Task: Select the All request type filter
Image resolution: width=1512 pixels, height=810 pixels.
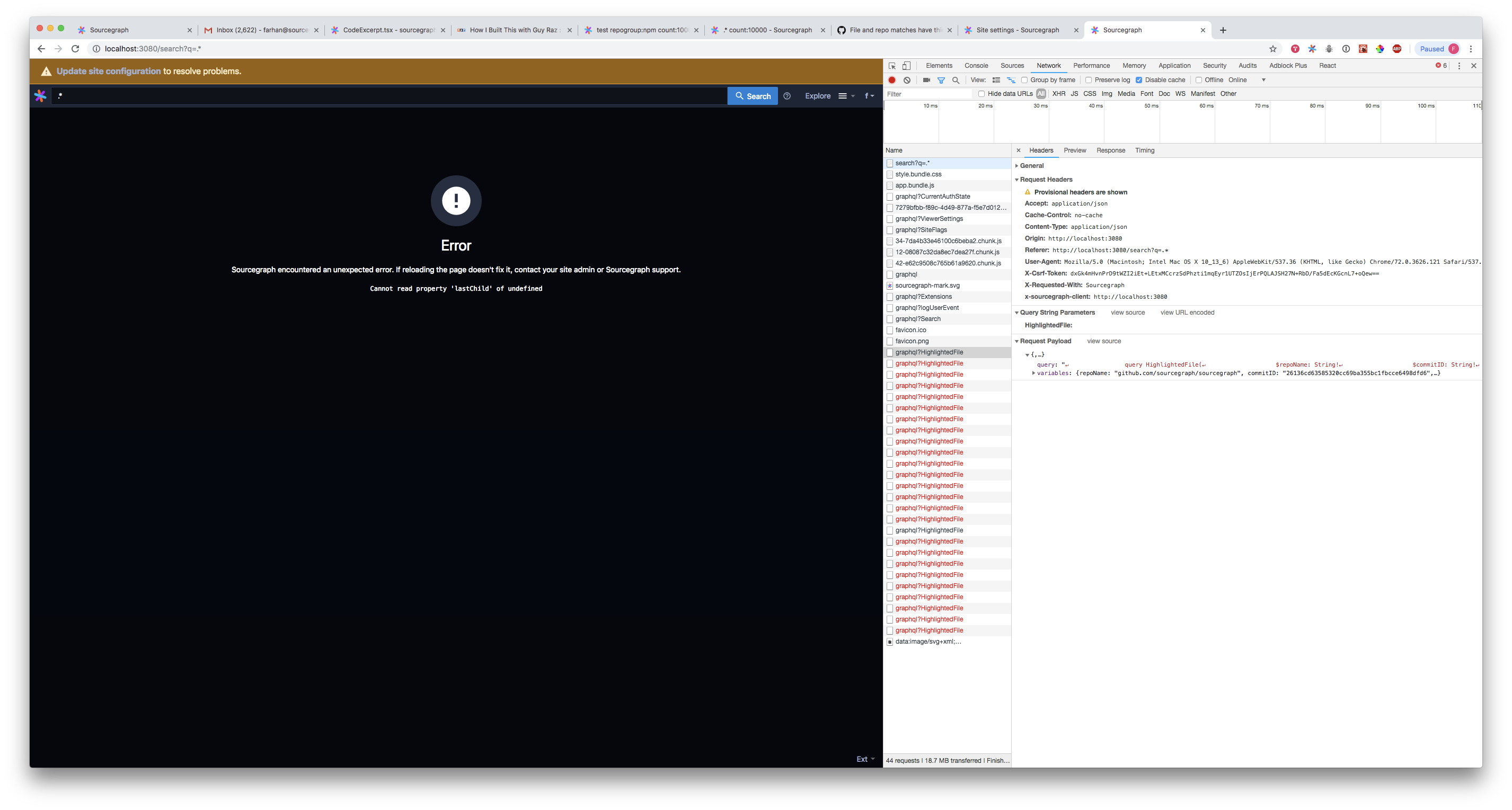Action: tap(1041, 94)
